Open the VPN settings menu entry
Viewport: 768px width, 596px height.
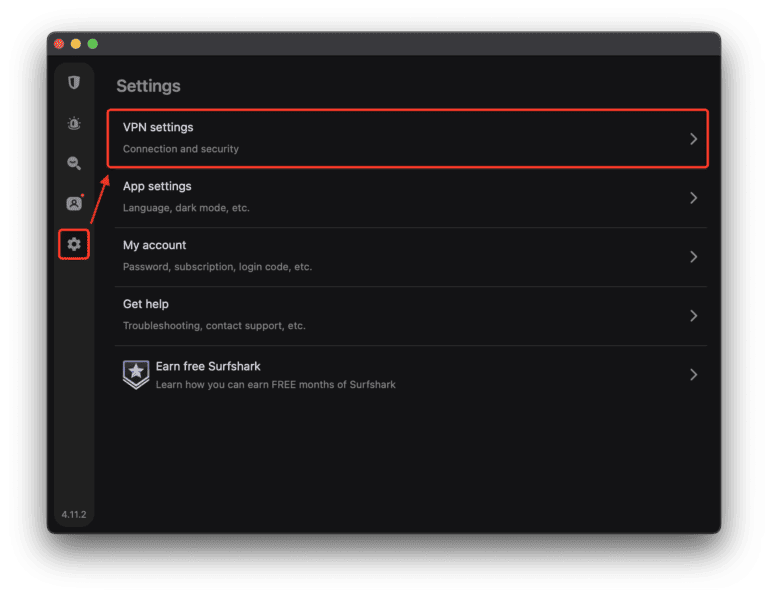pos(158,128)
